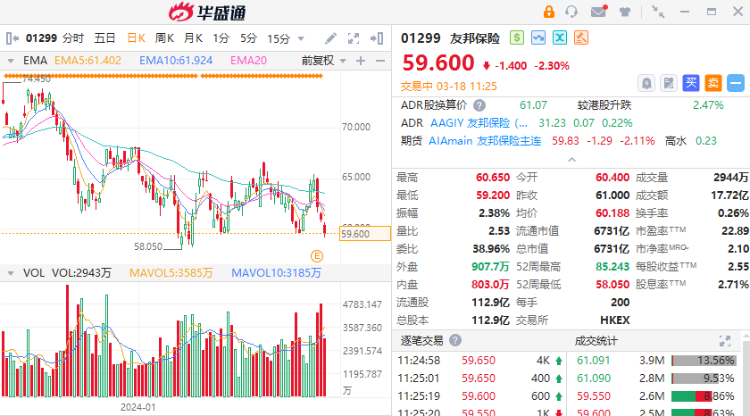The width and height of the screenshot is (750, 416).
Task: Collapse left panel via bracket-arrow icon
Action: (x=12, y=38)
